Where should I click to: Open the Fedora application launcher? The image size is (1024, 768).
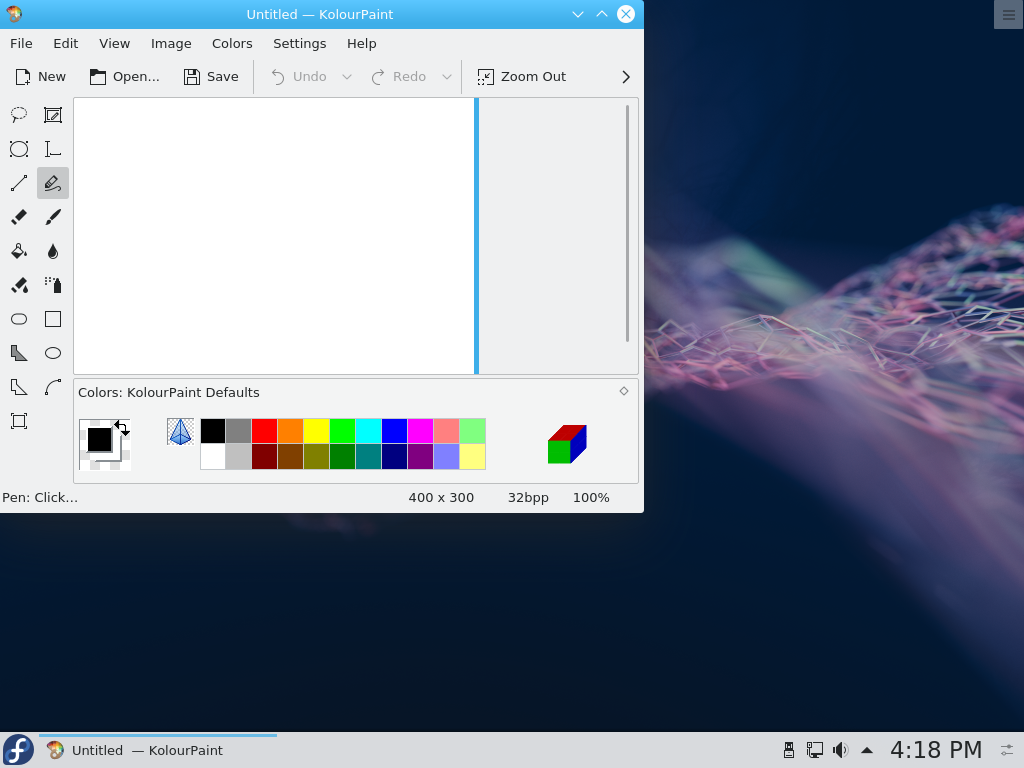point(18,750)
